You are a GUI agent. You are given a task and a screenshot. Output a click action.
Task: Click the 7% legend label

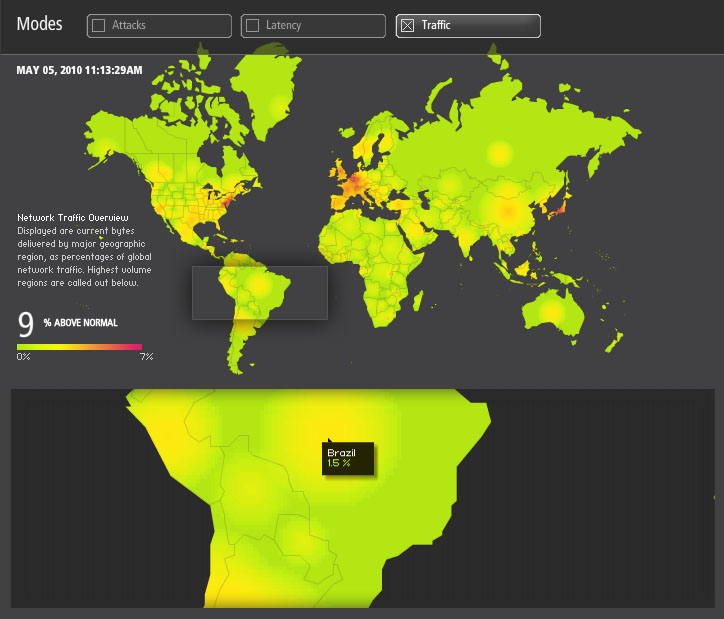pos(146,356)
